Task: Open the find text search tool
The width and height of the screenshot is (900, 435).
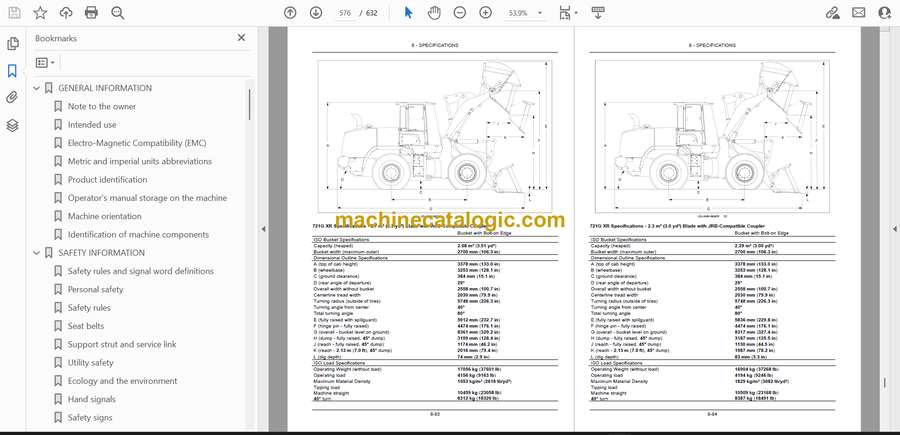Action: tap(118, 13)
